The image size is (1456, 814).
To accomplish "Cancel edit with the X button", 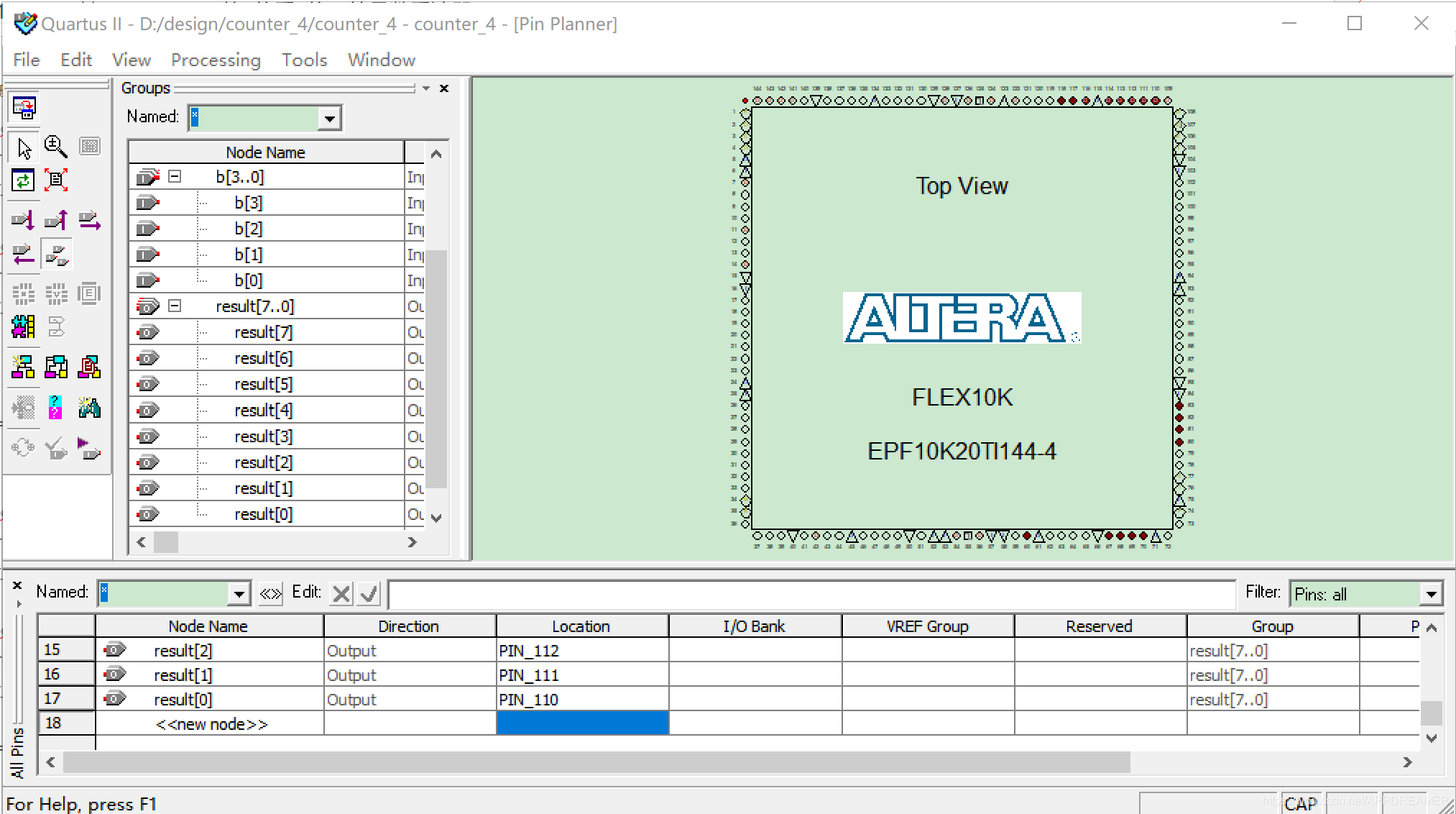I will coord(341,593).
